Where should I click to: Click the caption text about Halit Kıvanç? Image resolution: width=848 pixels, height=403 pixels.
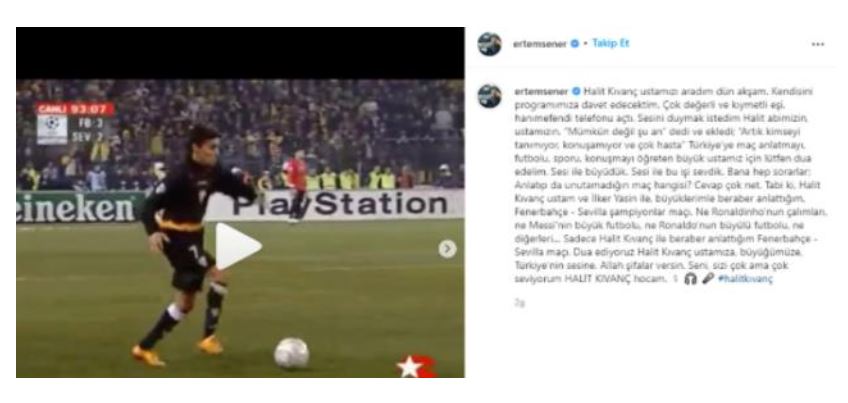(x=671, y=186)
